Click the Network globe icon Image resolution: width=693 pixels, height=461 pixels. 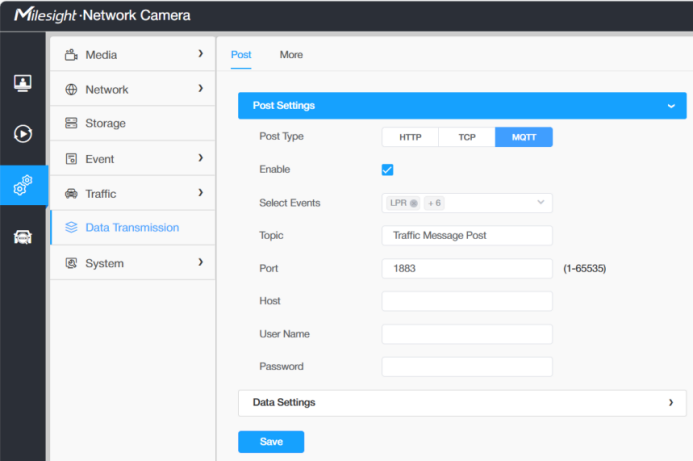click(x=71, y=89)
